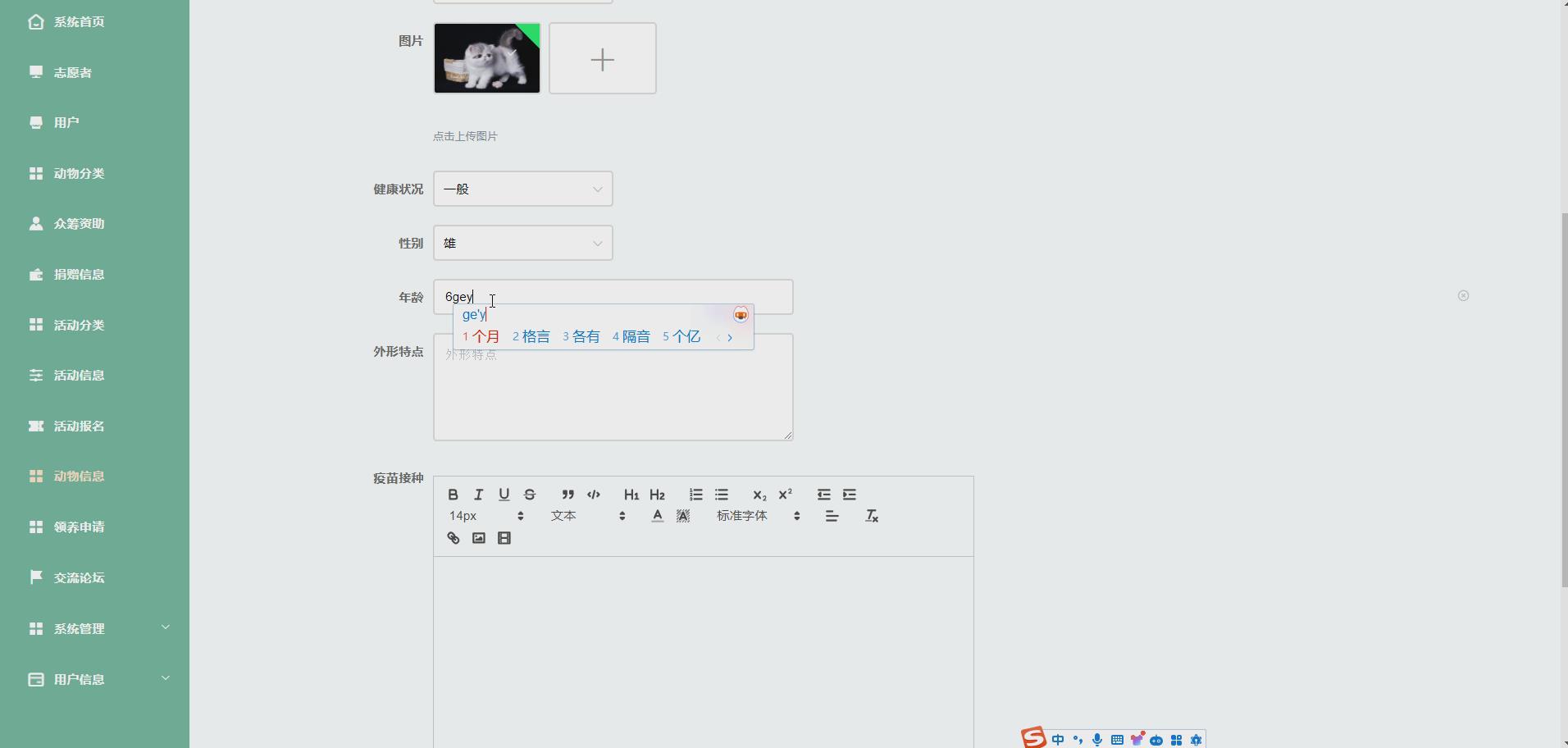Expand the 用户信息 sidebar menu
Viewport: 1568px width, 748px height.
[x=94, y=679]
